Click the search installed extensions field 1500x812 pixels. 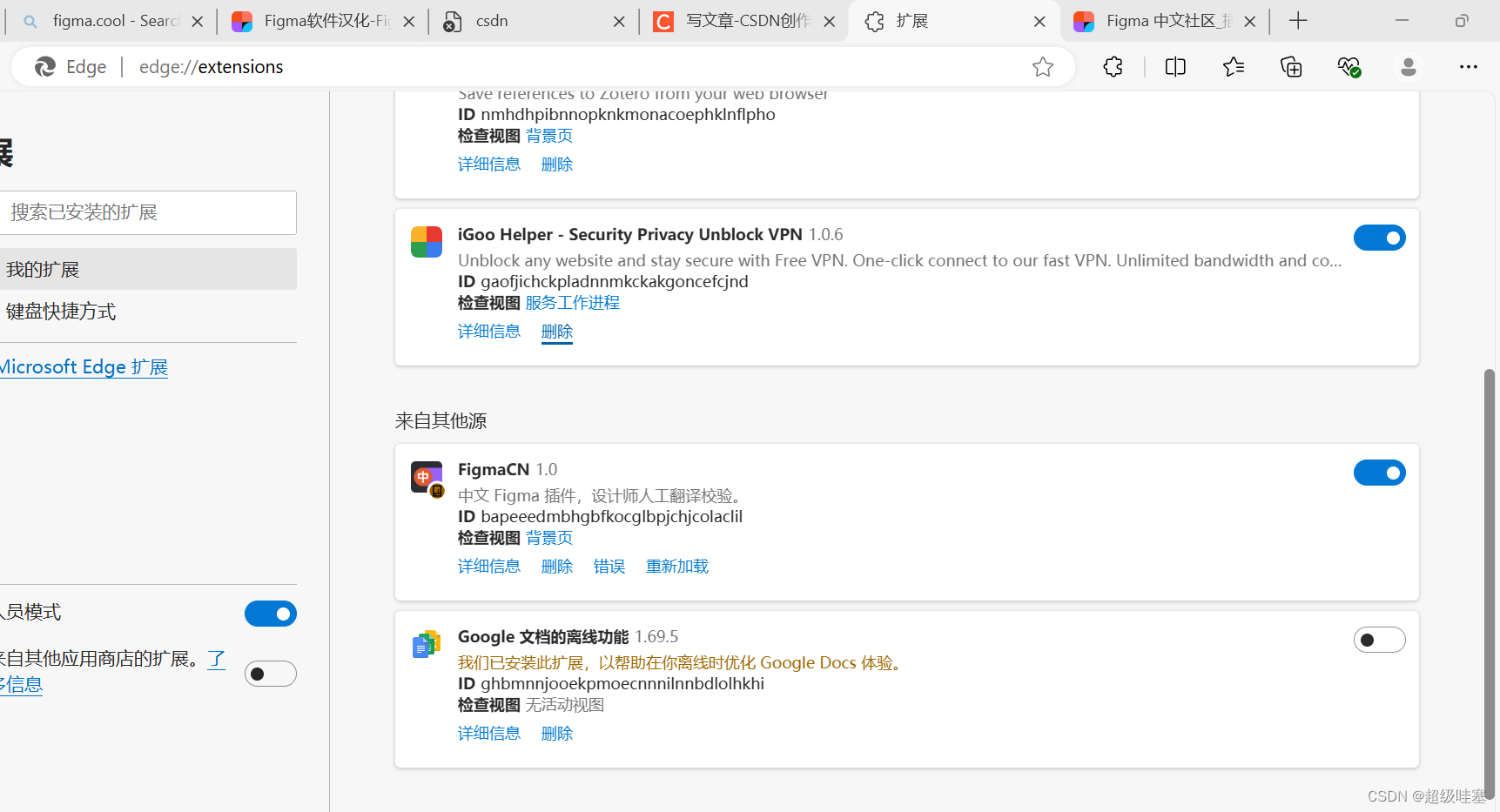pos(148,212)
